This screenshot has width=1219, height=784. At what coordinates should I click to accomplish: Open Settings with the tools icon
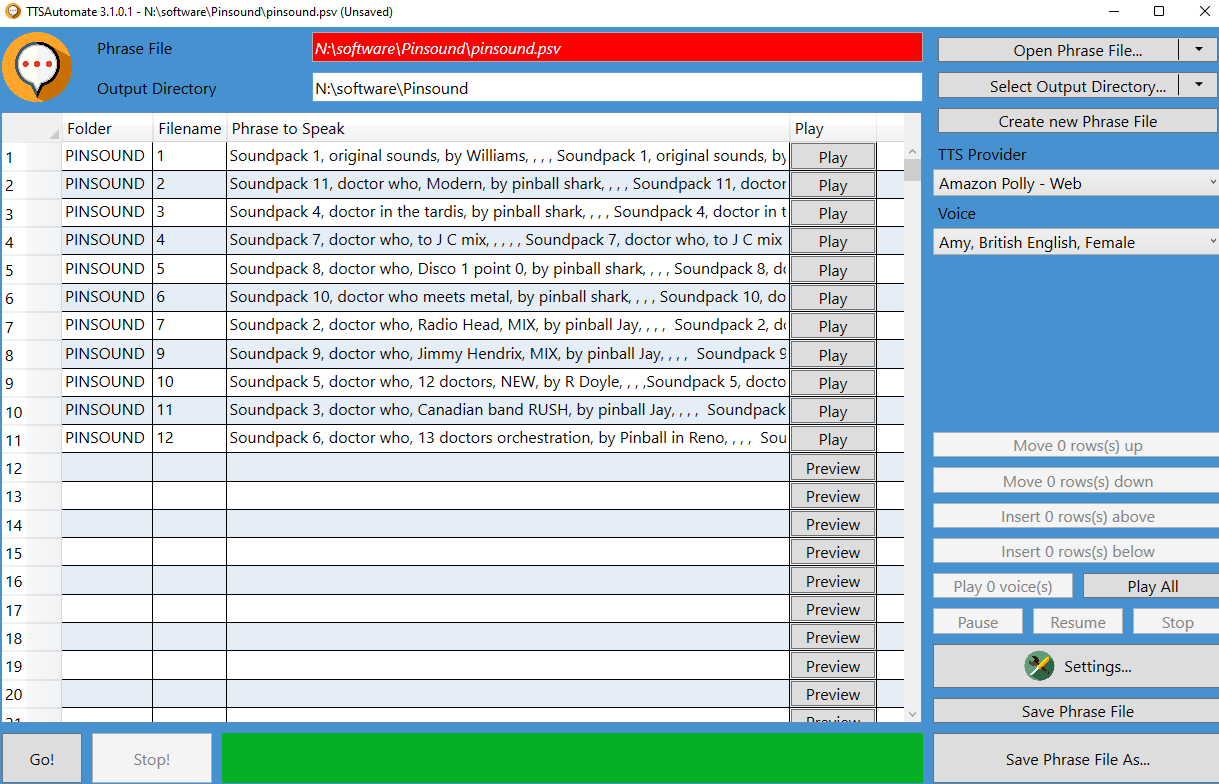coord(1076,666)
